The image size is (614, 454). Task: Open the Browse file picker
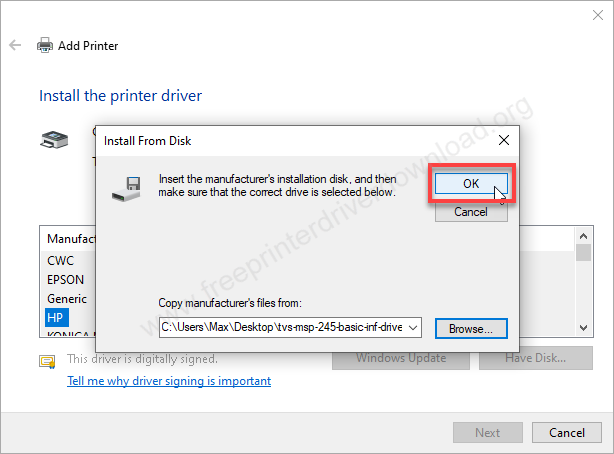tap(471, 328)
